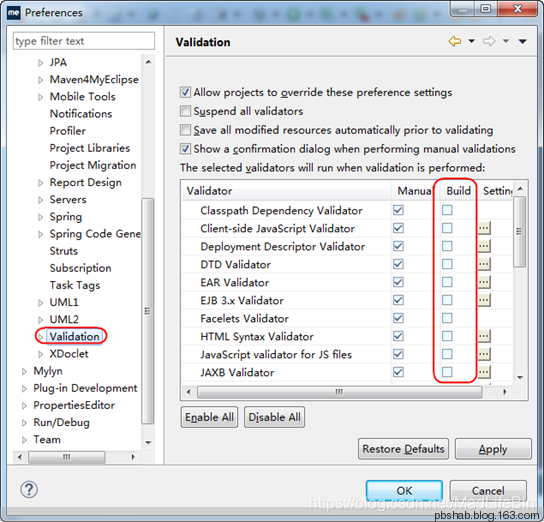Open settings for EJB 3.x Validator
This screenshot has height=522, width=544.
tap(484, 300)
